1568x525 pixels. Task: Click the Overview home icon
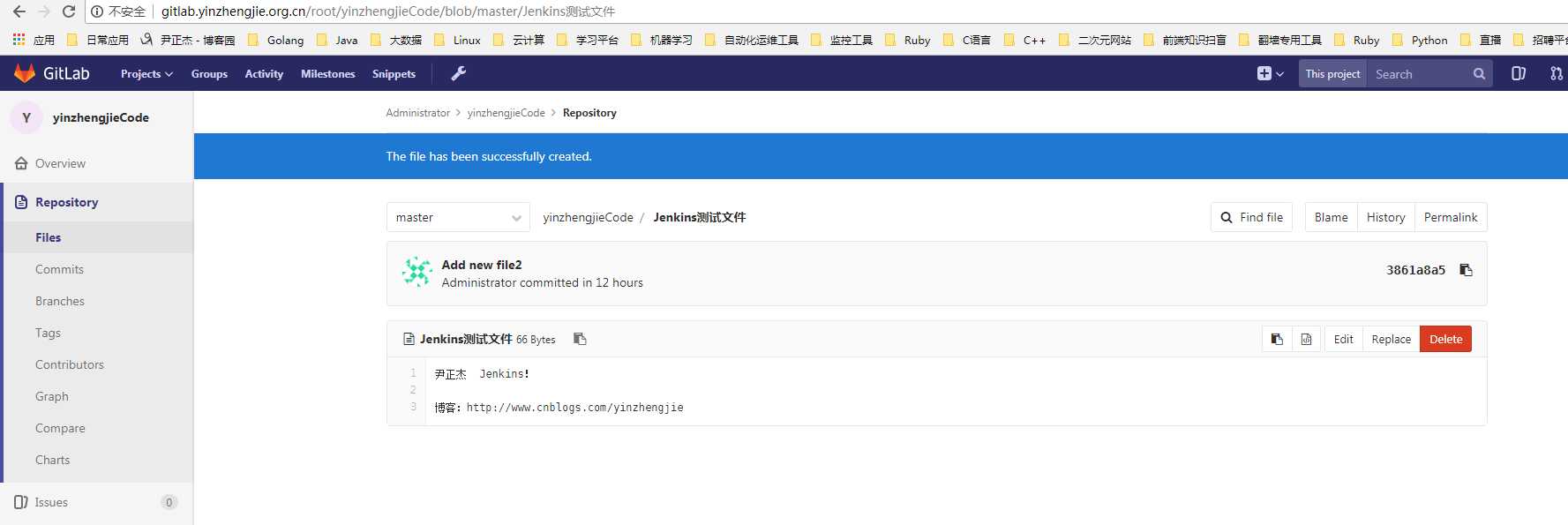[x=21, y=163]
